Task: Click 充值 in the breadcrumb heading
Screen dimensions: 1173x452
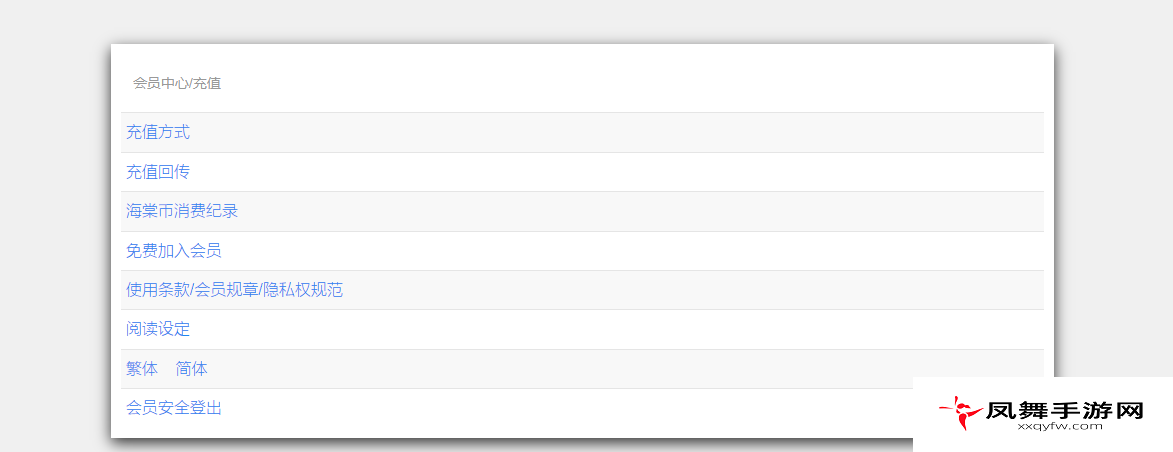Action: pyautogui.click(x=207, y=83)
